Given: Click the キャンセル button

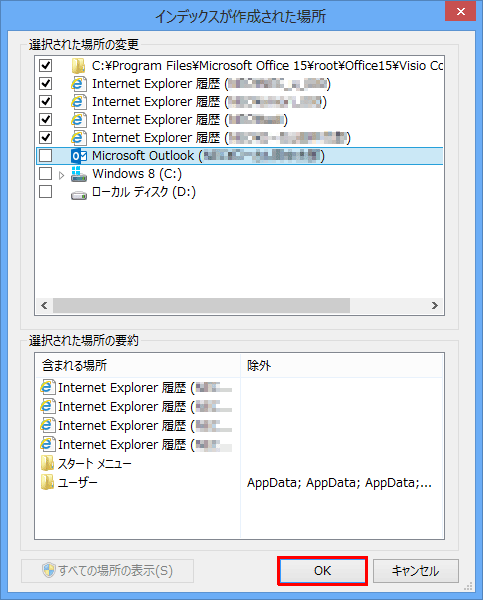Looking at the screenshot, I should 416,571.
